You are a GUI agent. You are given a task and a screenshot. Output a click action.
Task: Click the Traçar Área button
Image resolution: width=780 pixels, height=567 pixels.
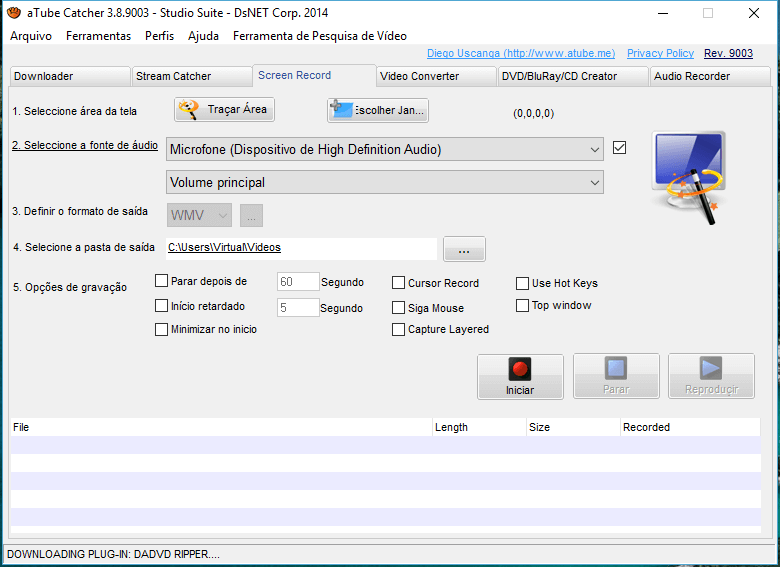point(224,109)
